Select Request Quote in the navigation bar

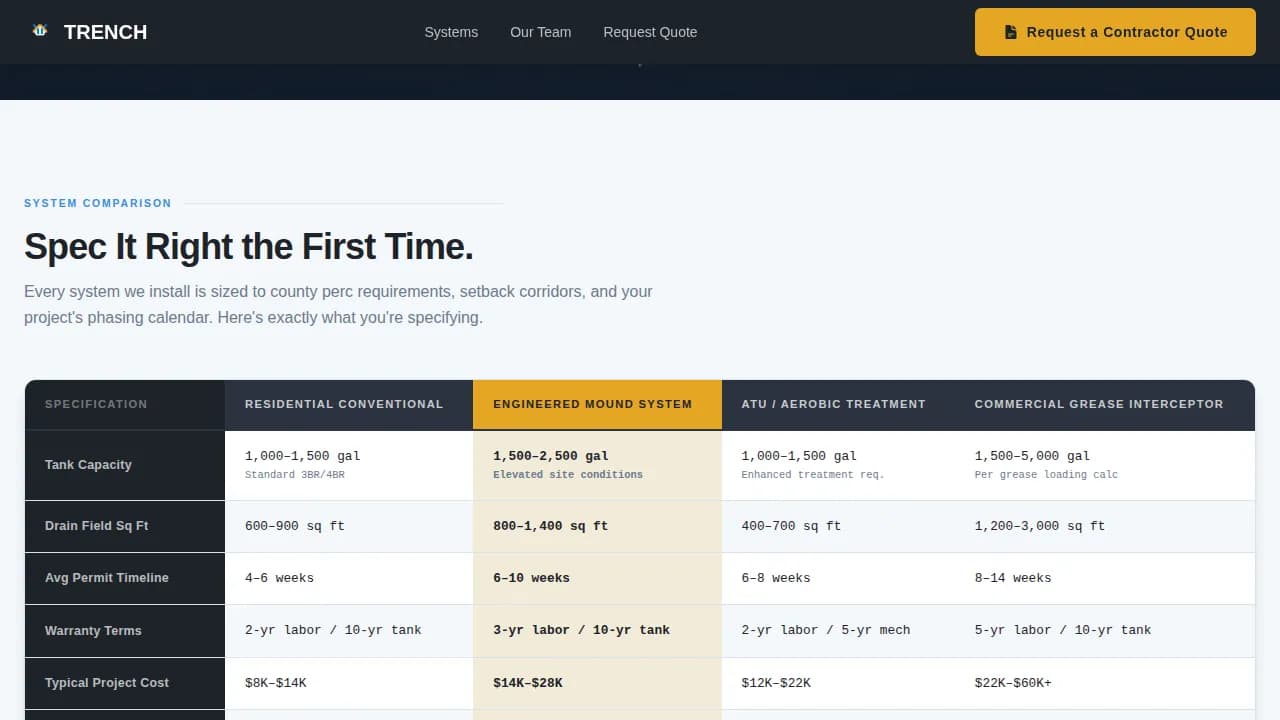coord(650,32)
